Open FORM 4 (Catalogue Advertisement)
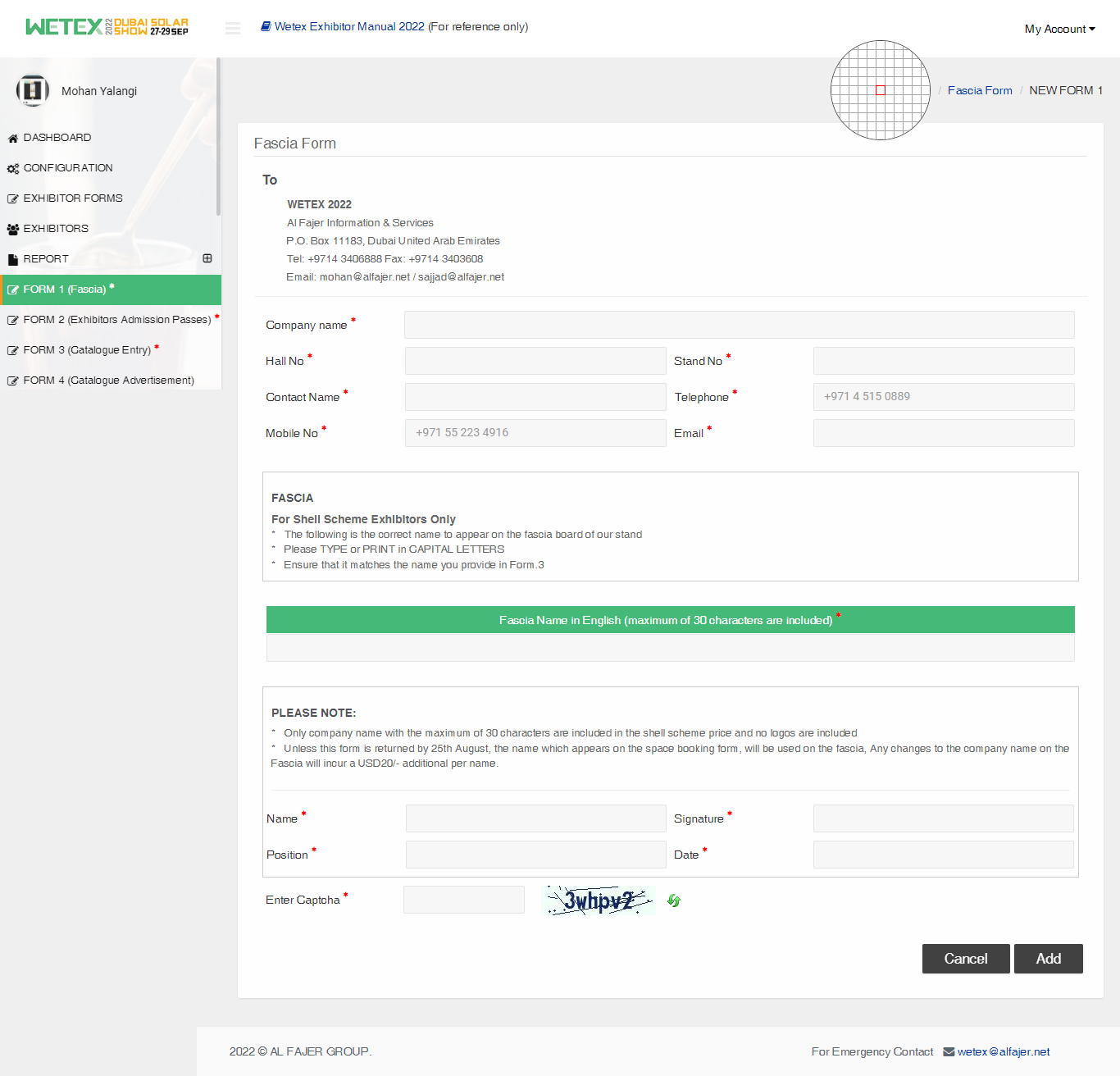 point(108,380)
